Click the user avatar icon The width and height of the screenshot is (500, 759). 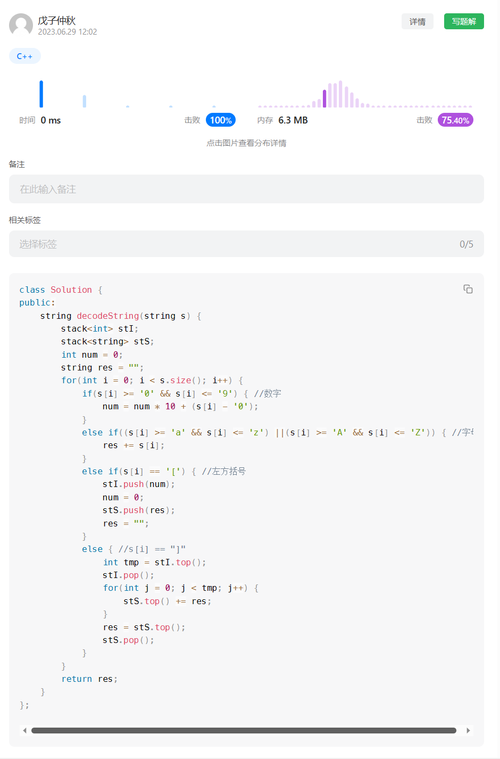pos(21,25)
